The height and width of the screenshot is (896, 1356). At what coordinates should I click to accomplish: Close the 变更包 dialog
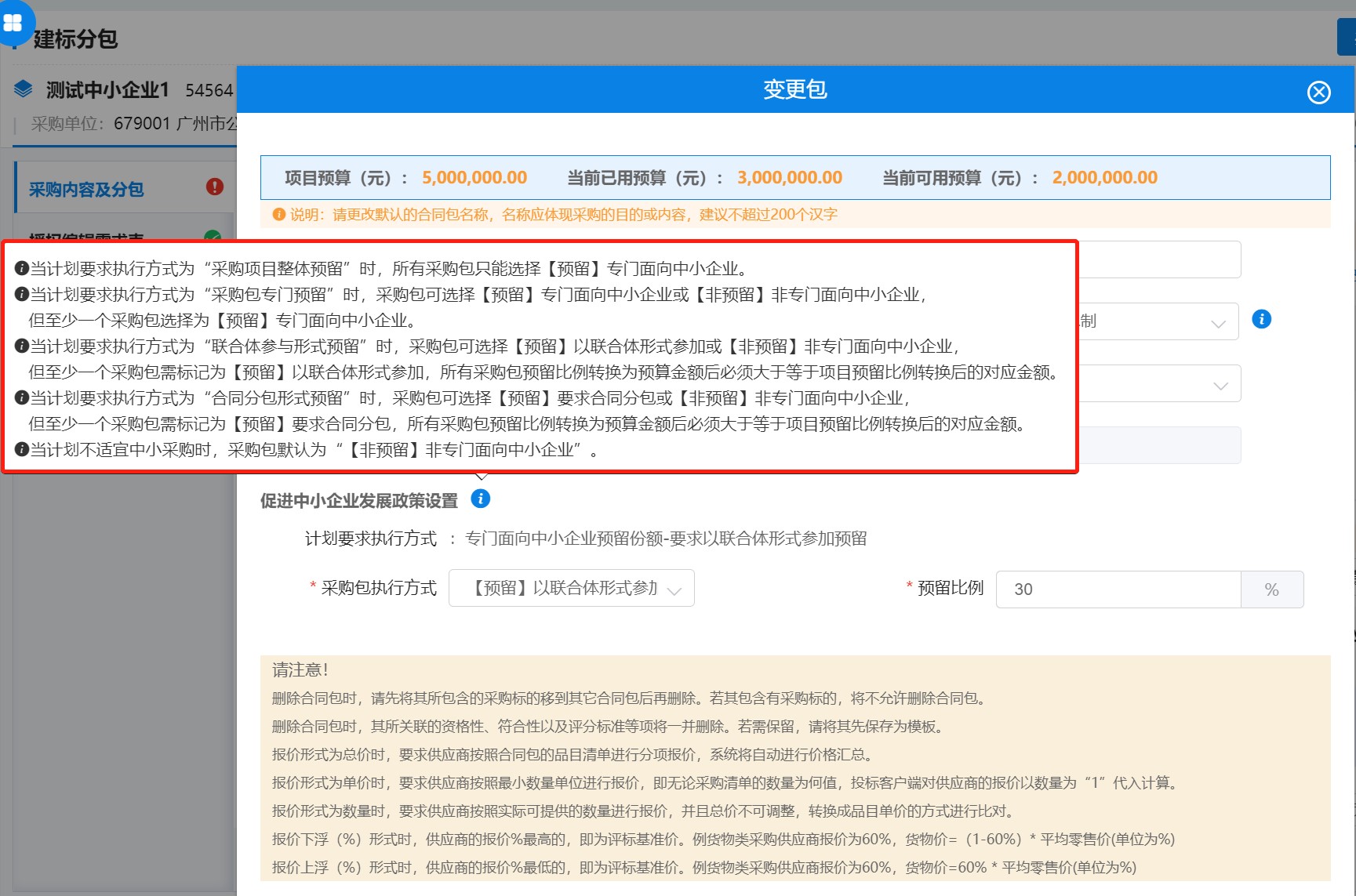(x=1318, y=93)
